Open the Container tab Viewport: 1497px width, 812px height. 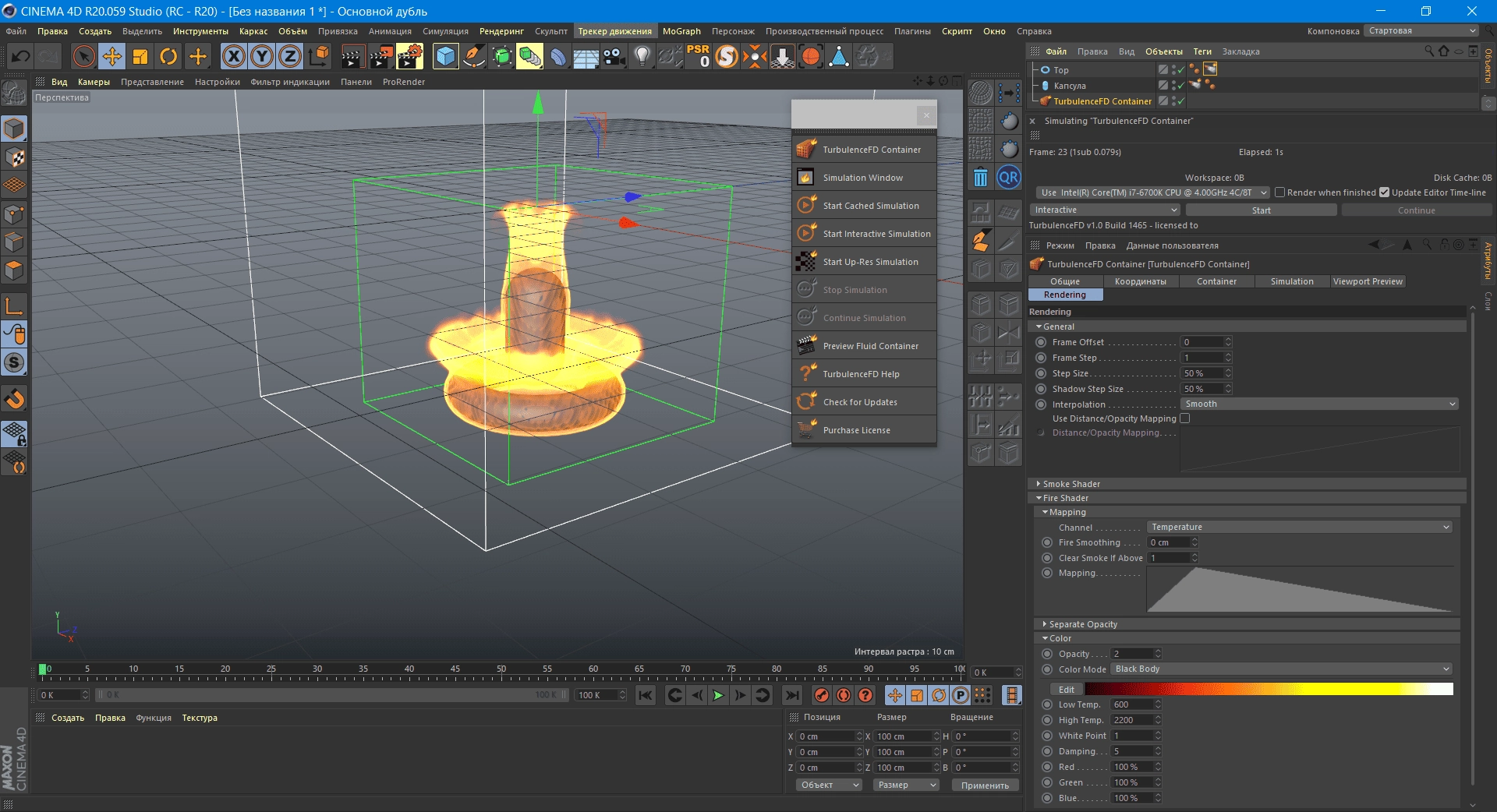[x=1216, y=281]
